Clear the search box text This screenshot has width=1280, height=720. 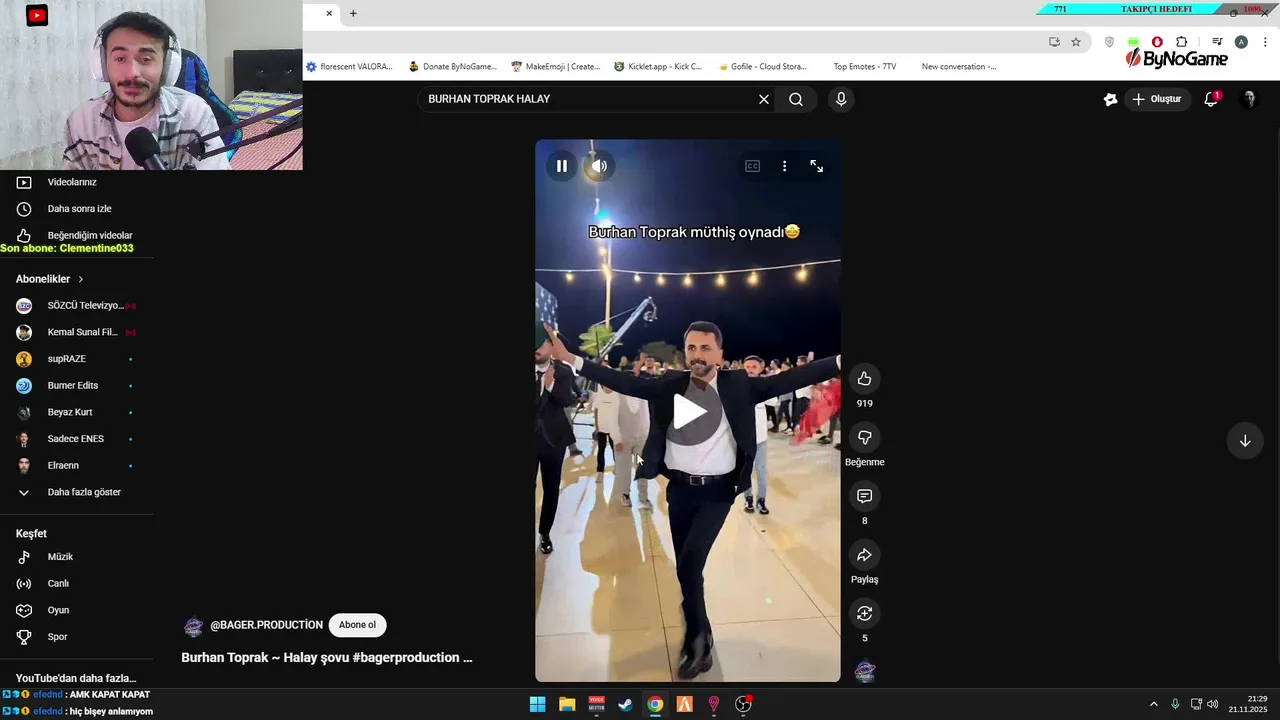[764, 99]
